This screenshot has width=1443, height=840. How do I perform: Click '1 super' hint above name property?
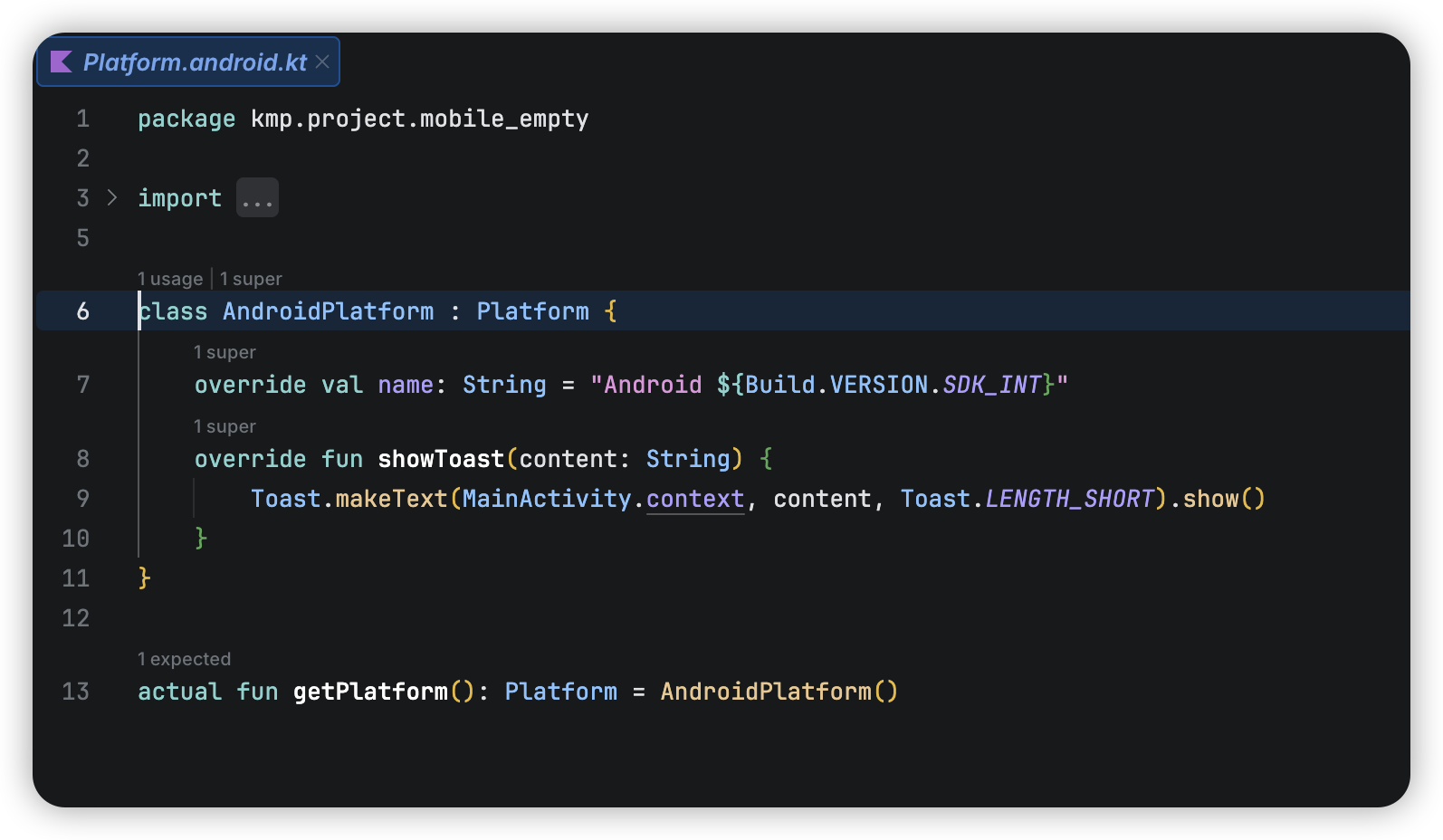tap(225, 352)
